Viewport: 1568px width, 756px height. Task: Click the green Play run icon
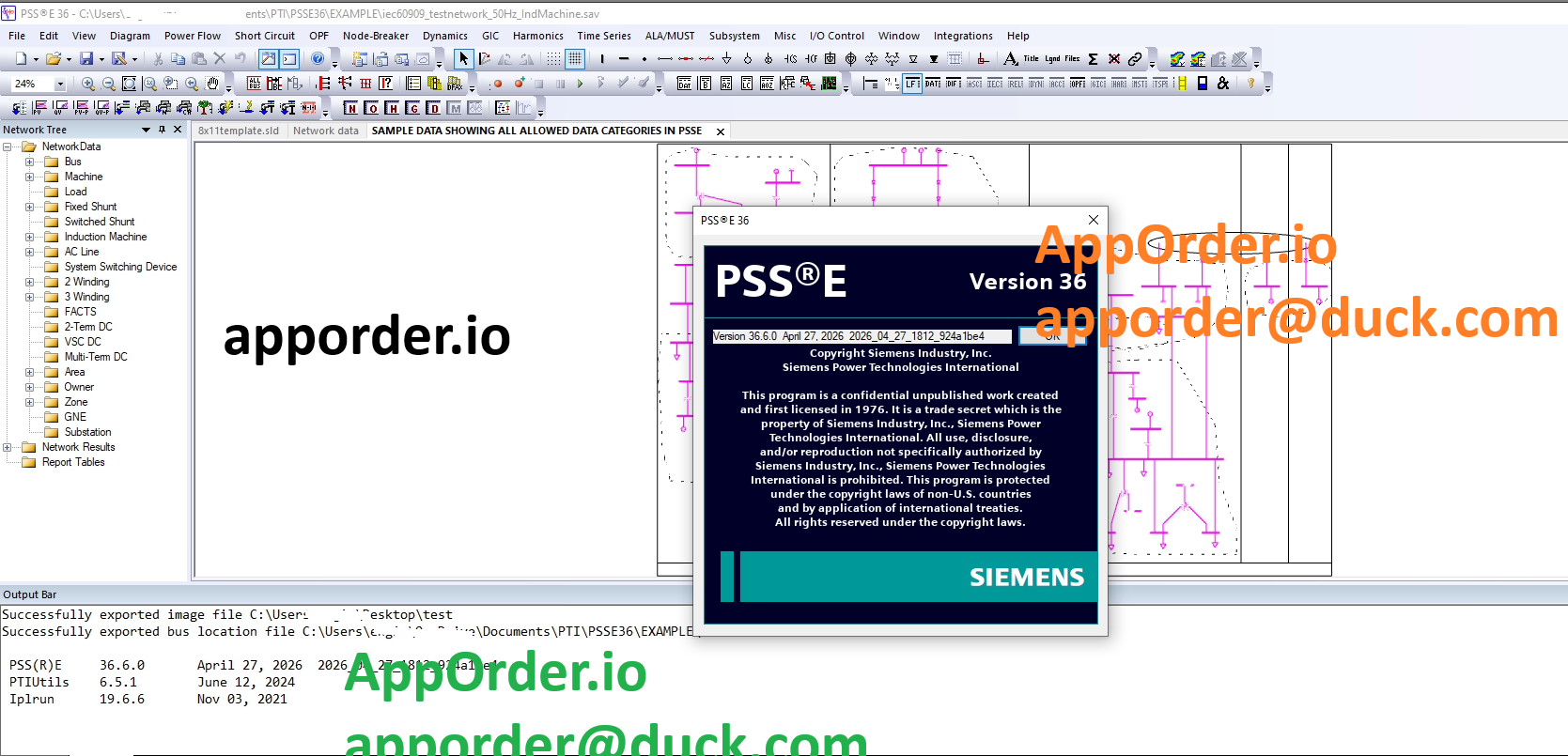coord(581,84)
